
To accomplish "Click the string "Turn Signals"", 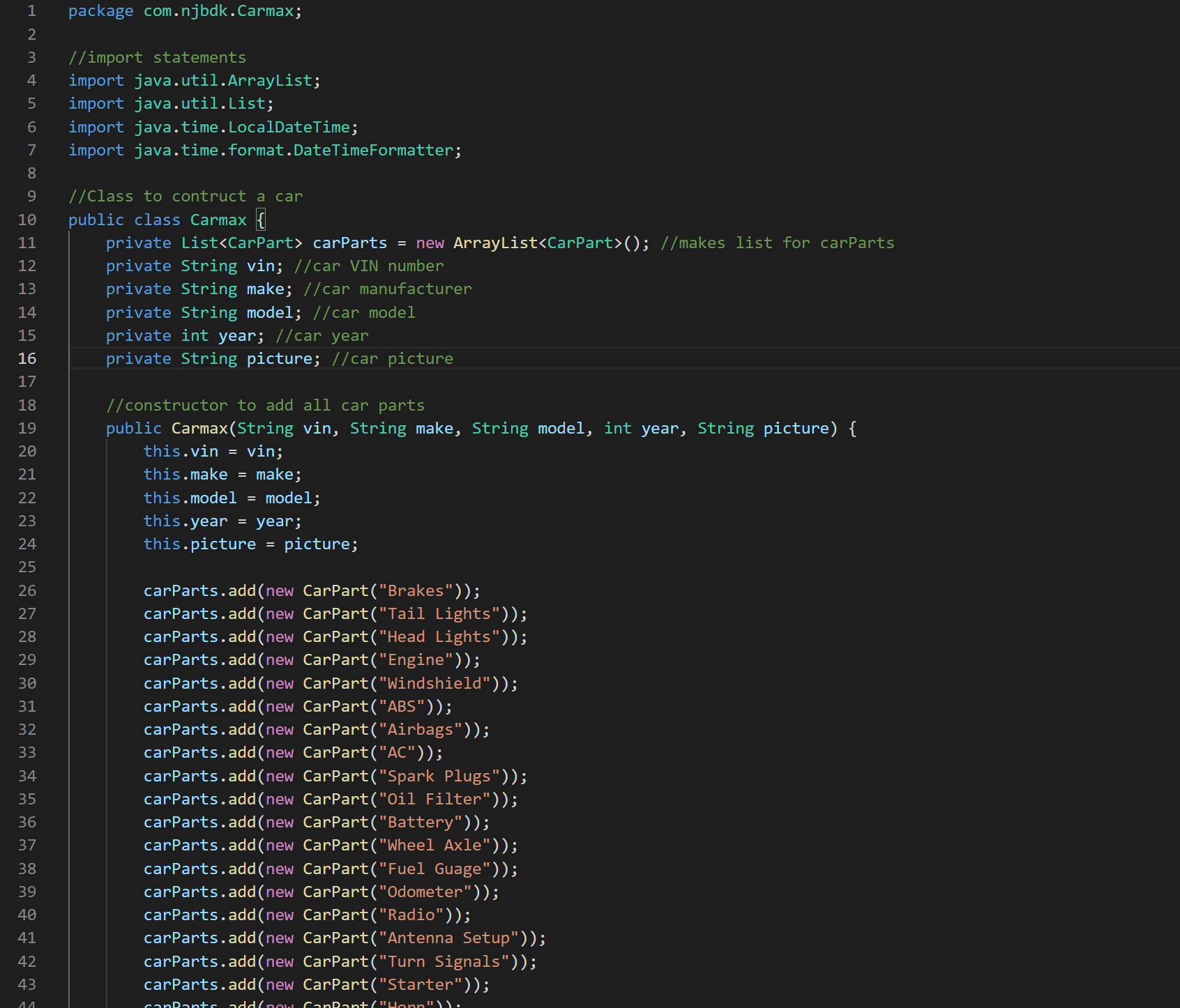I will click(x=444, y=961).
